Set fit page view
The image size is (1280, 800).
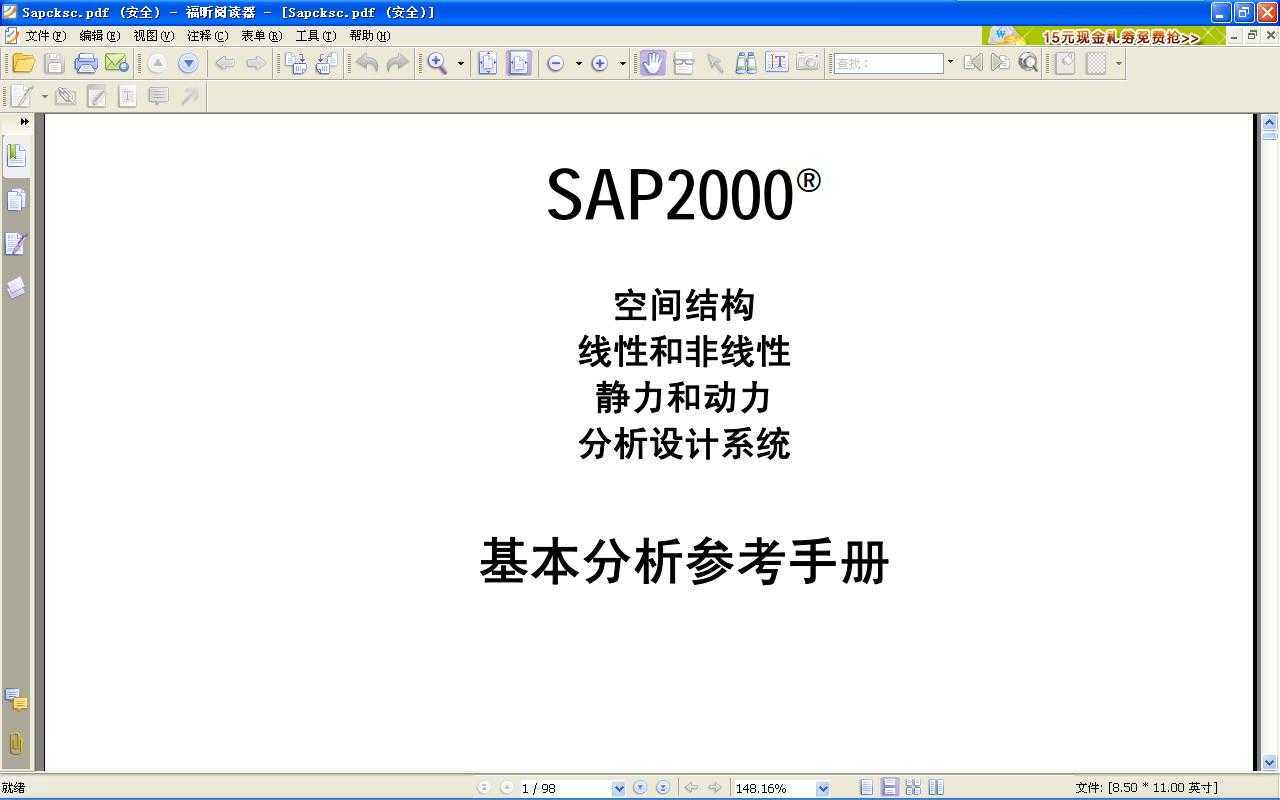tap(488, 63)
